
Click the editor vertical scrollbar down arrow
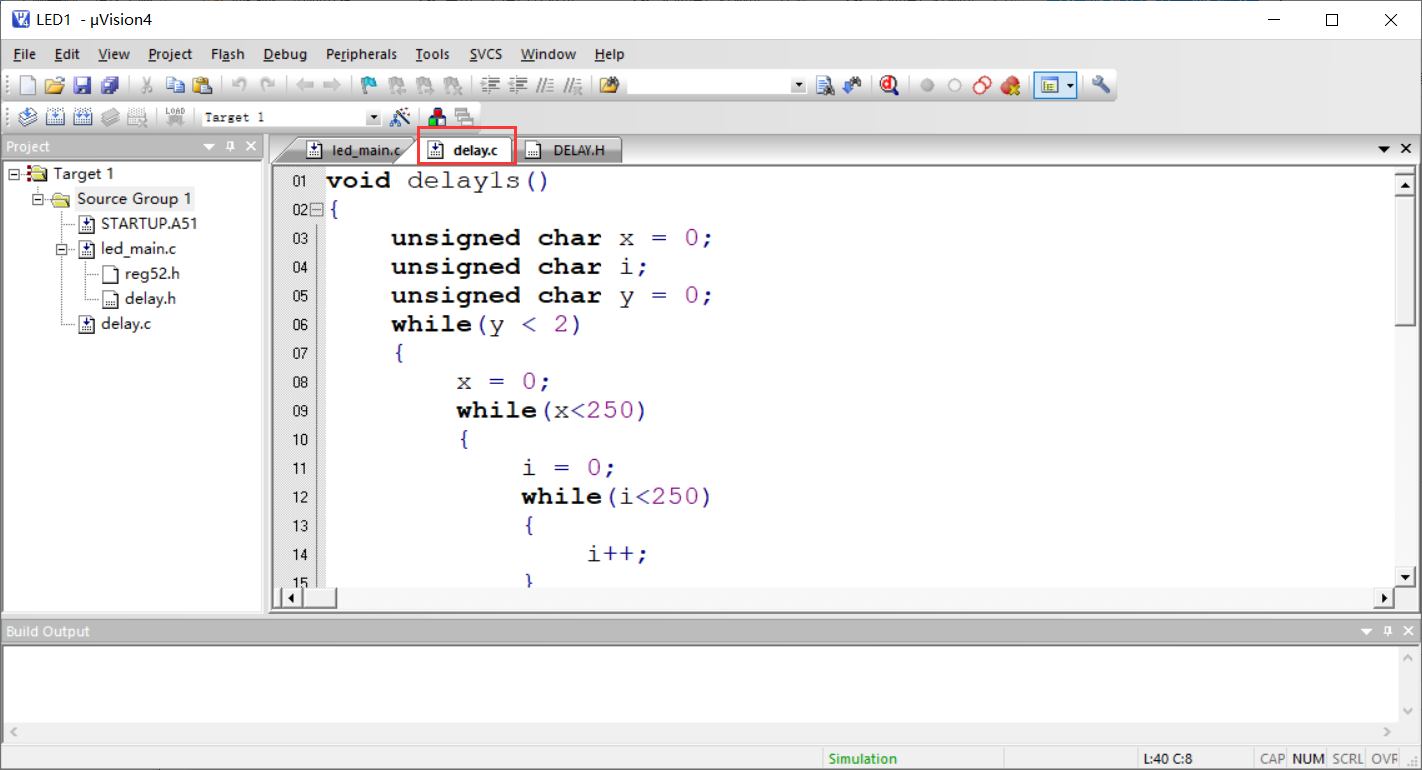(1405, 577)
